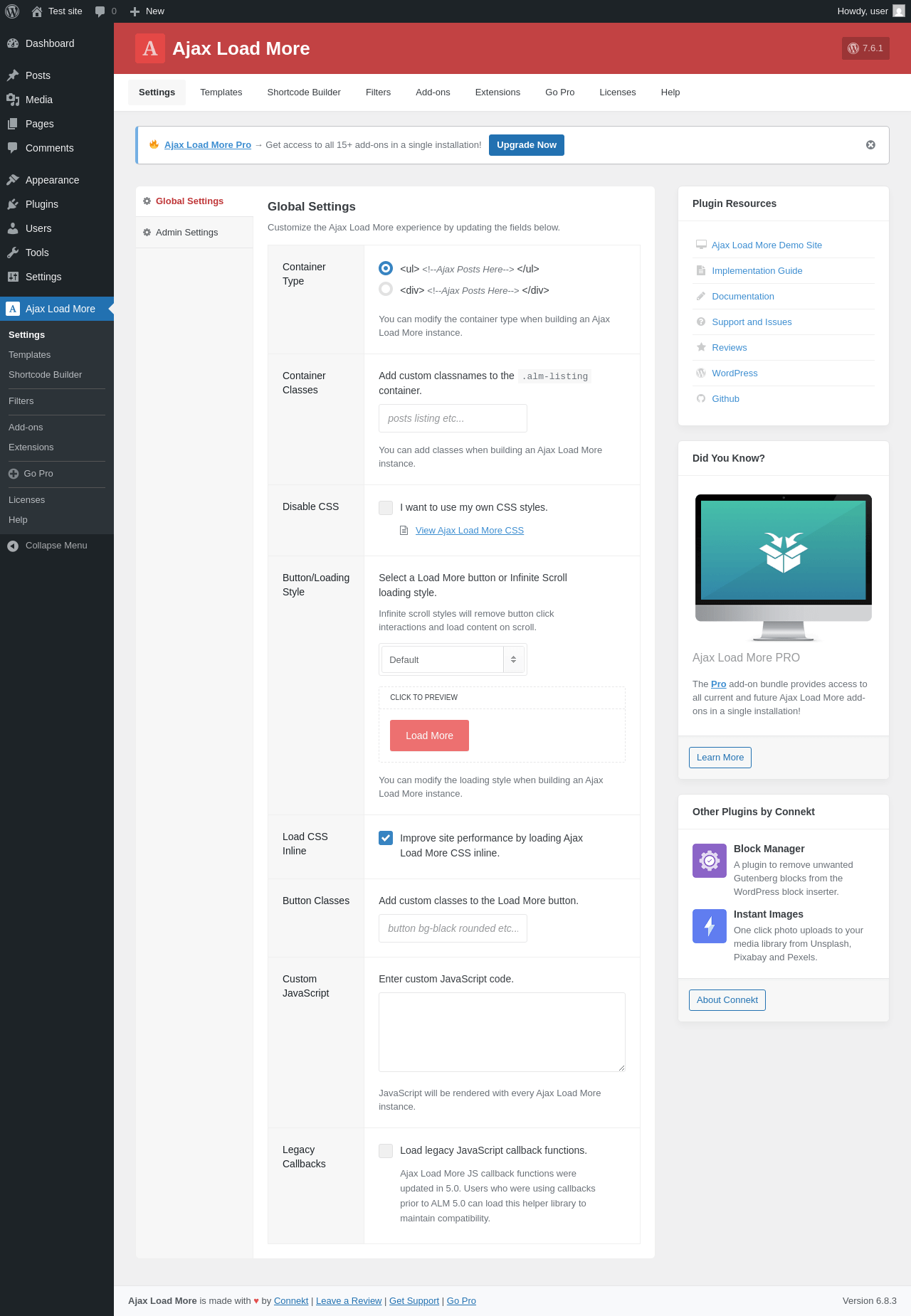The image size is (911, 1316).
Task: Click the Go Pro plus circle icon
Action: click(x=14, y=474)
